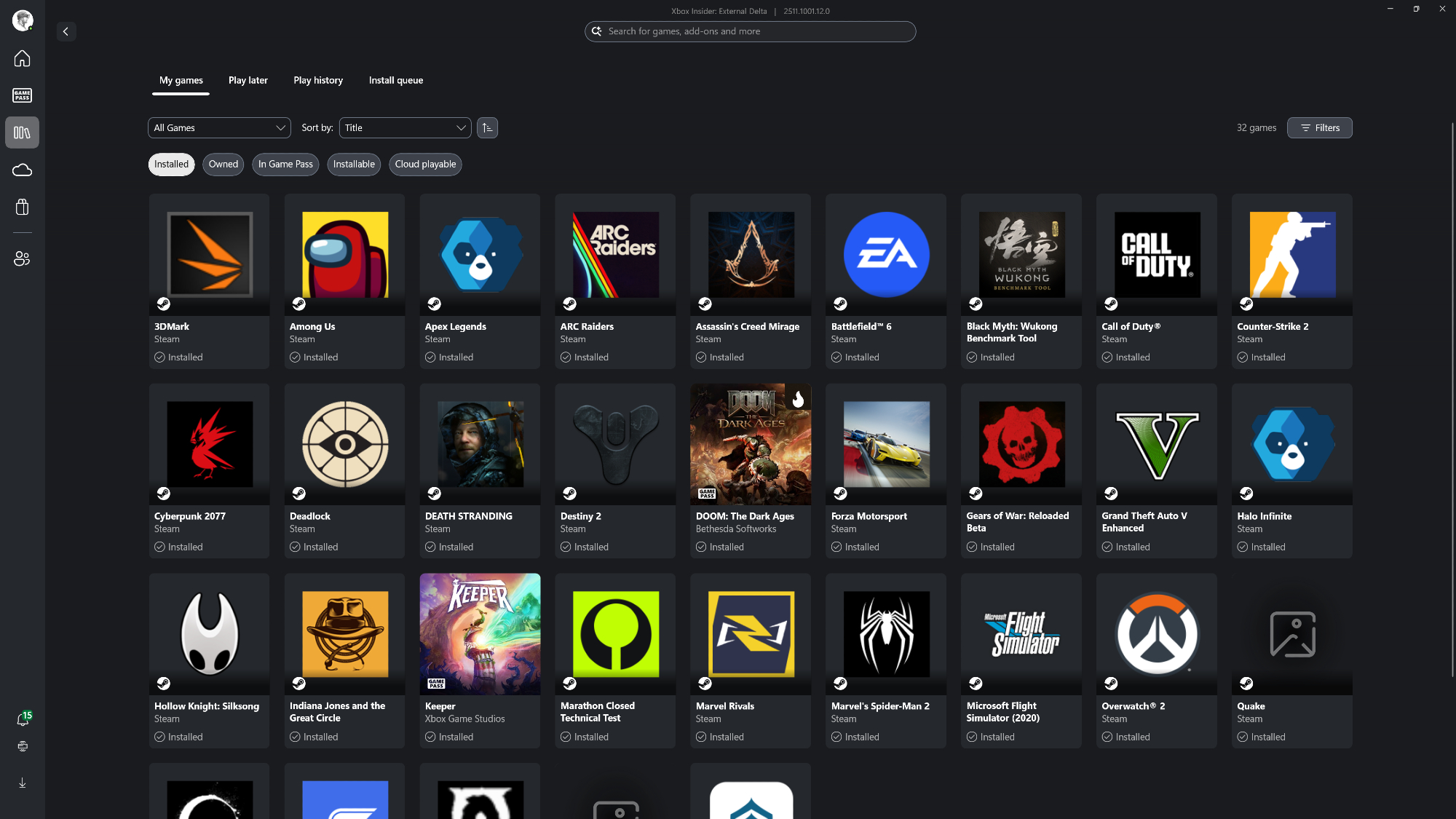The width and height of the screenshot is (1456, 819).
Task: Enable the Cloud playable filter chip
Action: tap(425, 165)
